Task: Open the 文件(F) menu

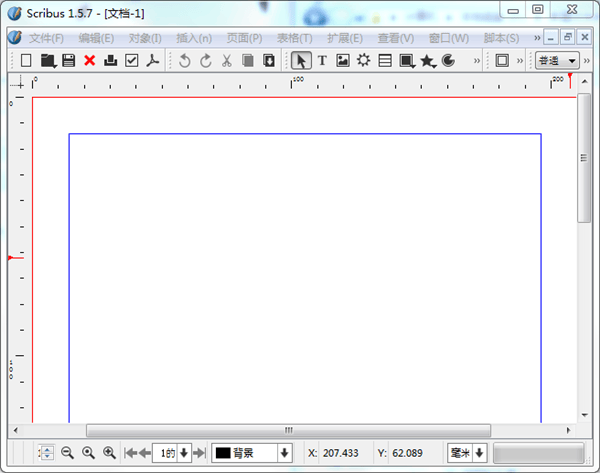Action: (x=46, y=37)
